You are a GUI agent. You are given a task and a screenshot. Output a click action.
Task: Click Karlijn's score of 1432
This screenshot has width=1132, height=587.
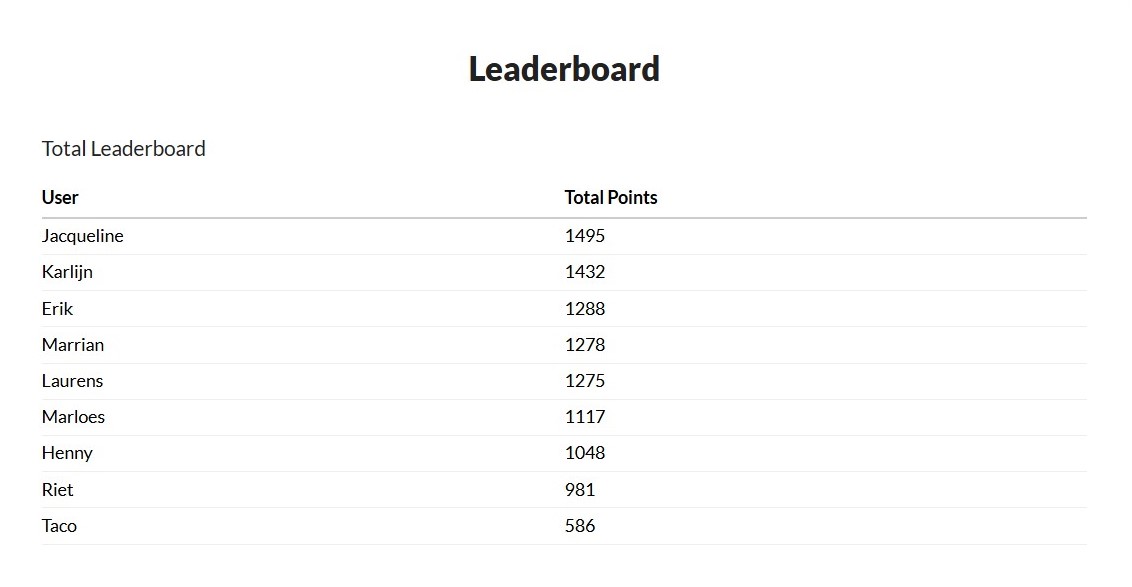click(x=585, y=272)
